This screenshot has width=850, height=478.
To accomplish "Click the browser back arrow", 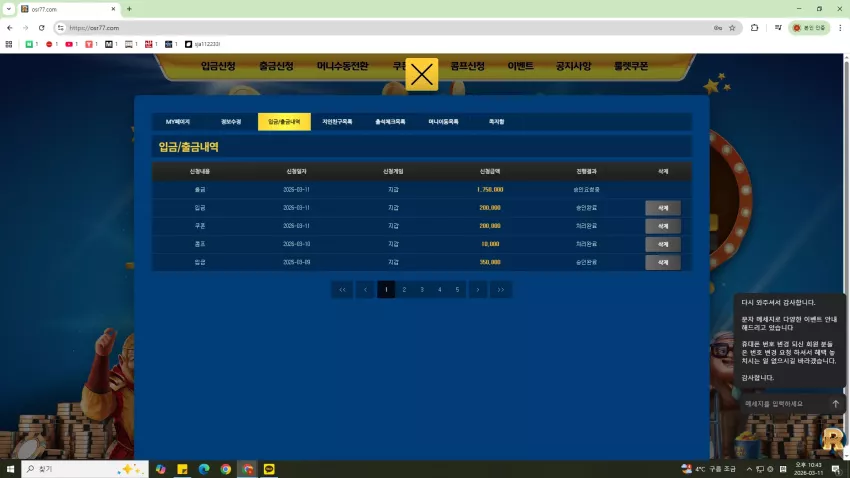I will [x=10, y=28].
